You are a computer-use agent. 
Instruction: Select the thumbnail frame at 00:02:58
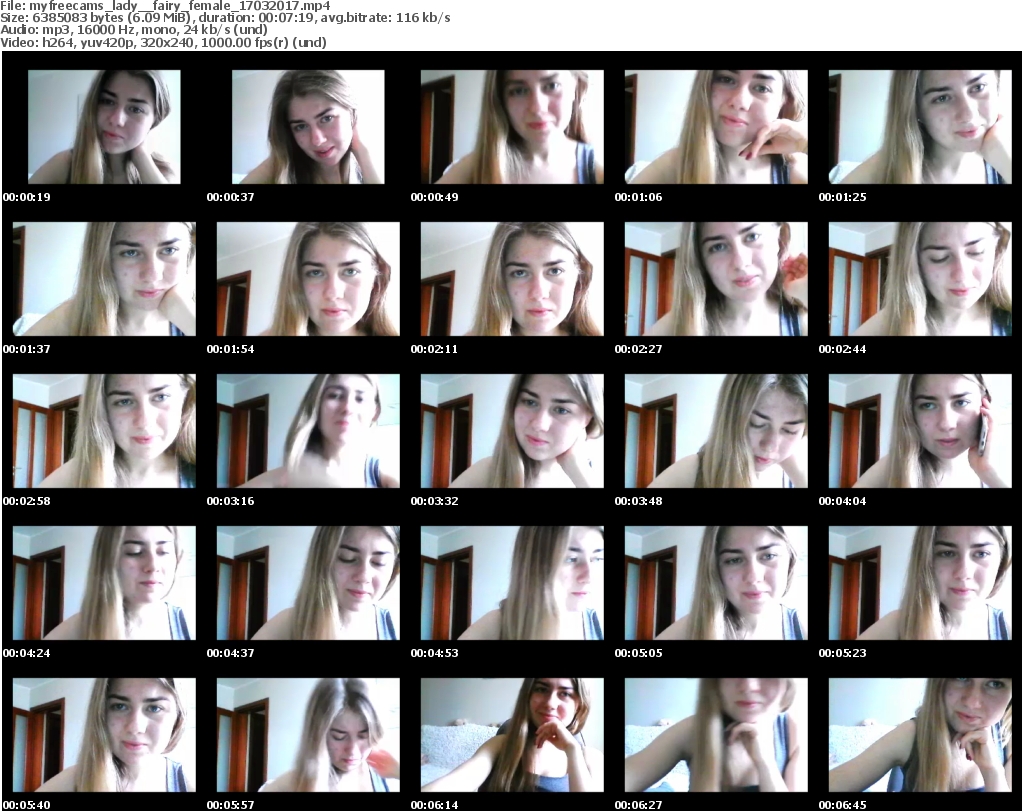click(104, 431)
